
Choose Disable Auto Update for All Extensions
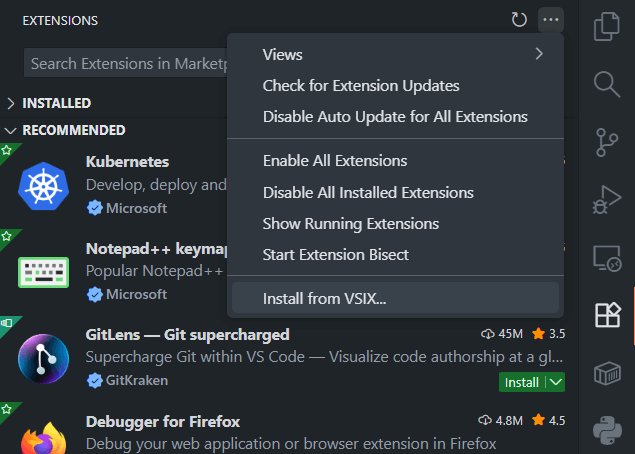coord(395,117)
